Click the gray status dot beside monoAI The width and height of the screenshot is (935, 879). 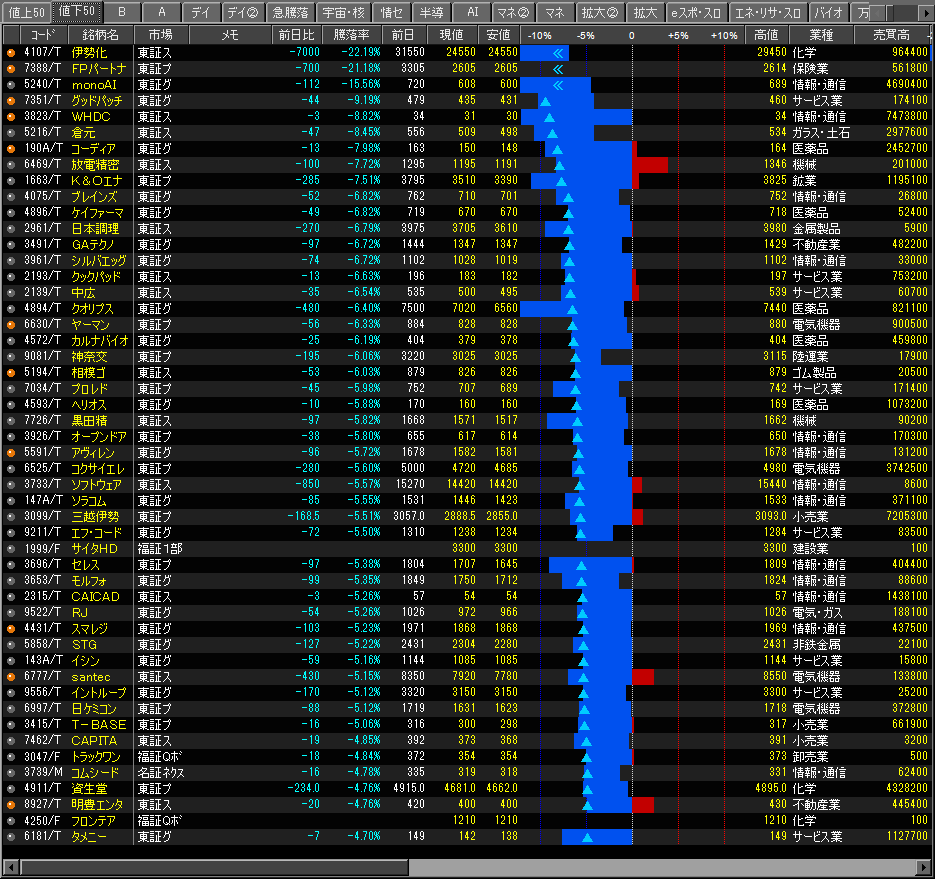click(x=11, y=84)
